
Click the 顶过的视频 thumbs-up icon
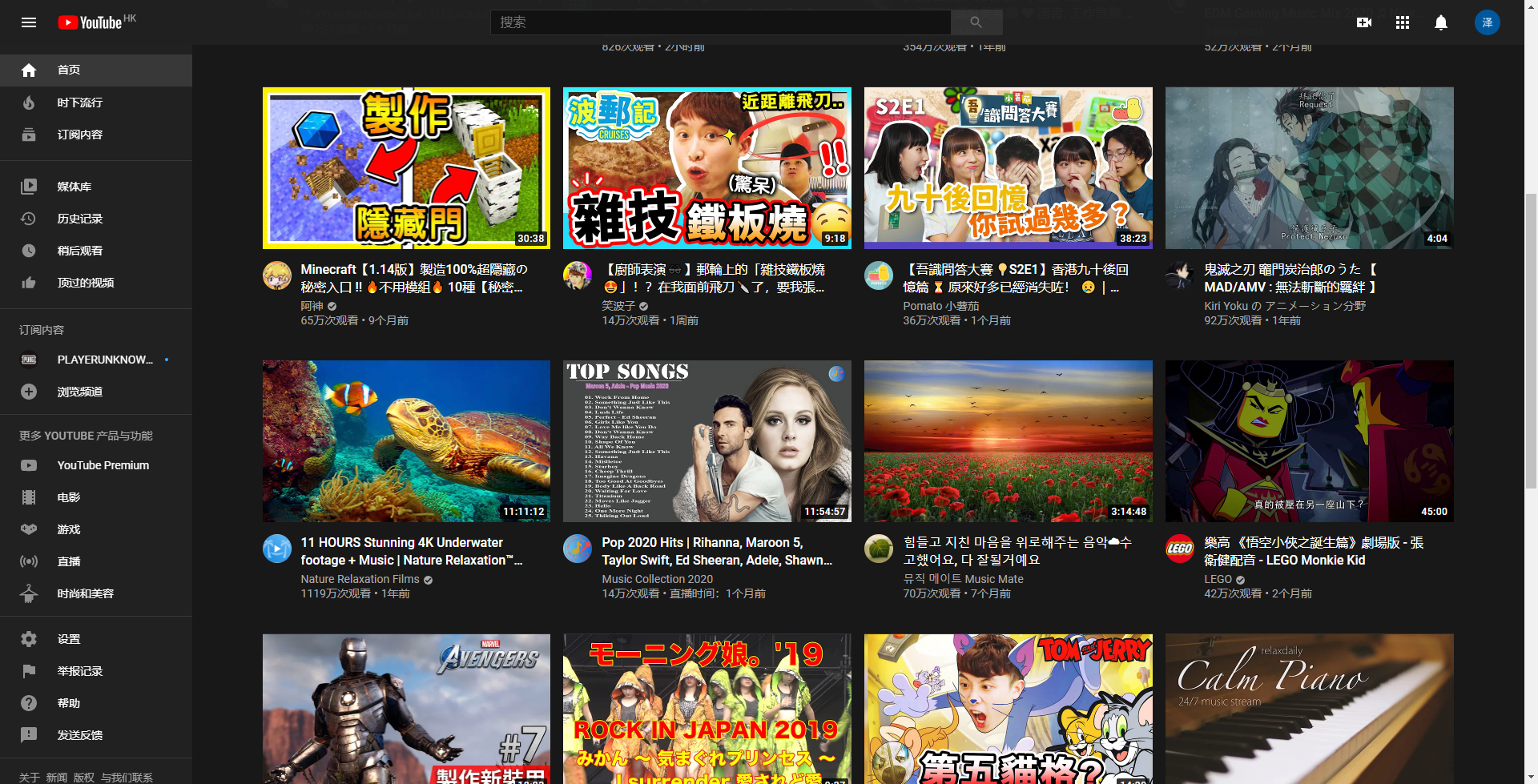coord(29,283)
